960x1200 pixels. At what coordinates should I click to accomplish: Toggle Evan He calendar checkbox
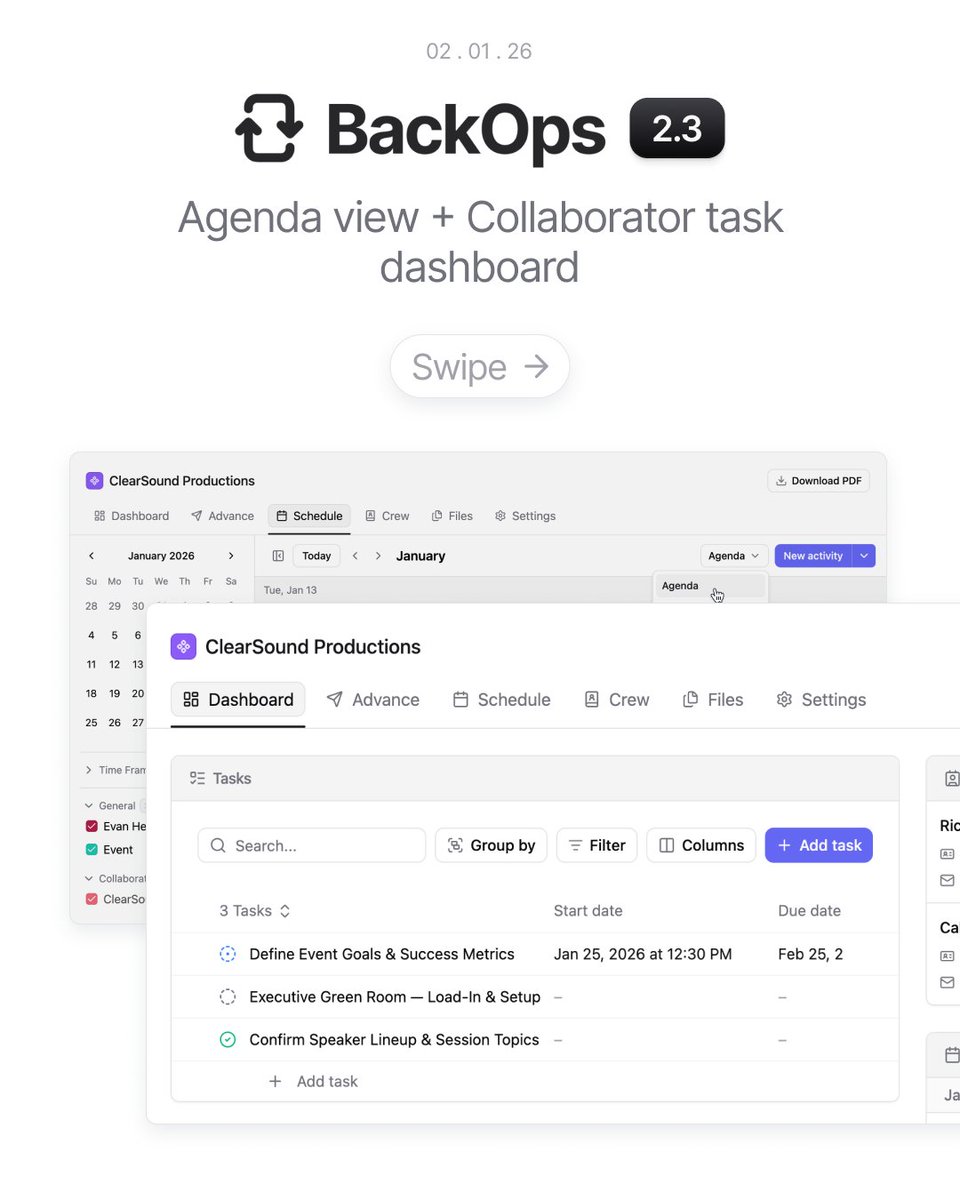pyautogui.click(x=92, y=827)
